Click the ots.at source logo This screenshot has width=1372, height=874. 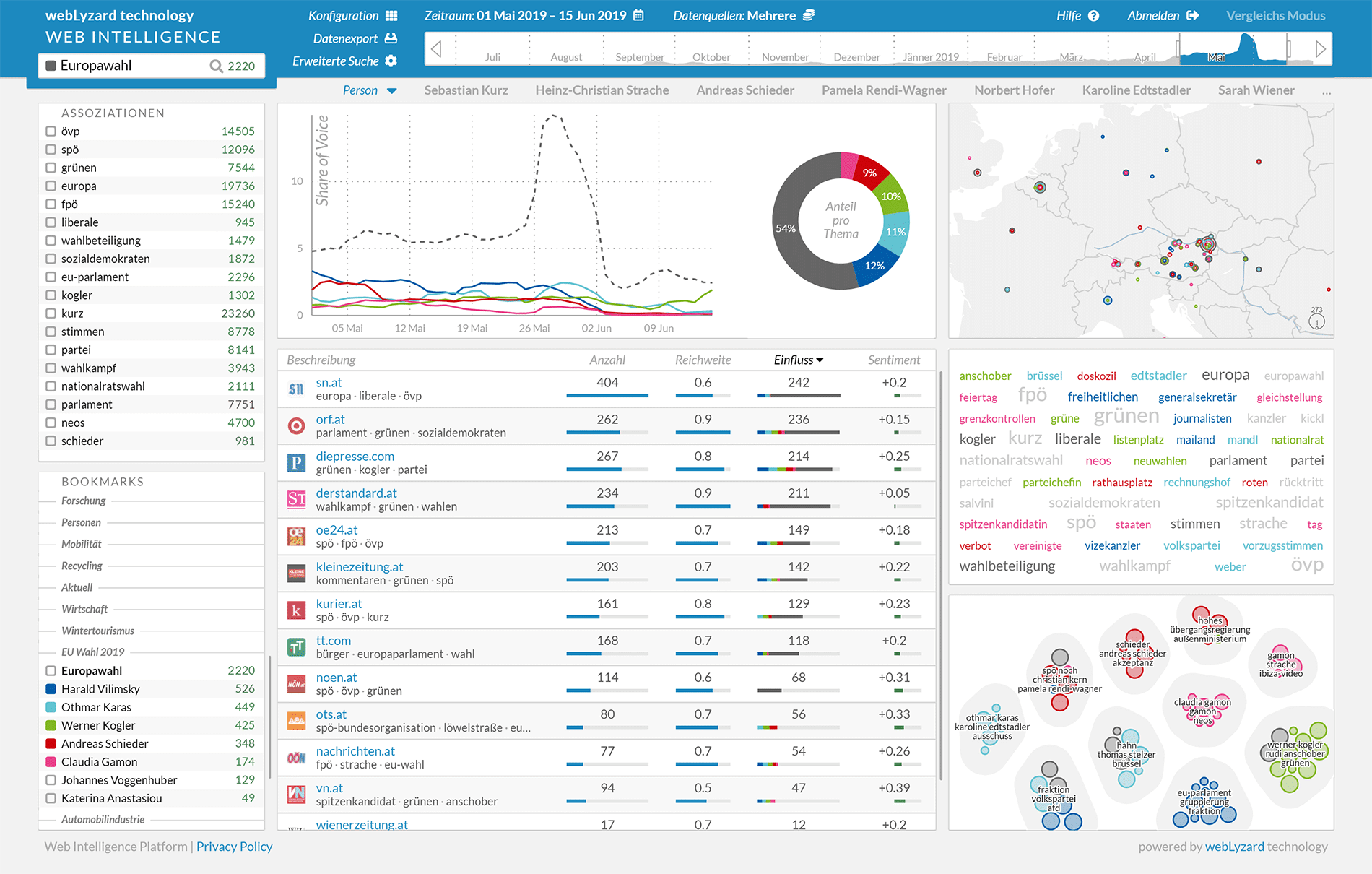coord(296,721)
